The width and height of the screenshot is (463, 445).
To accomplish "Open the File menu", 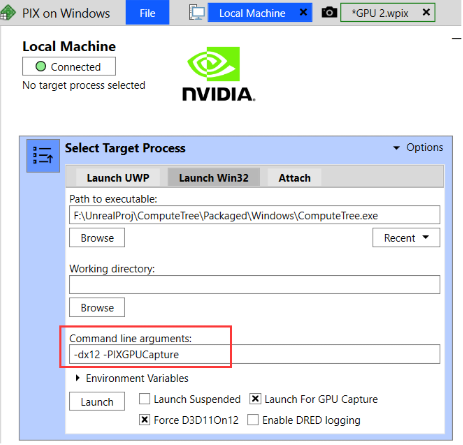I will click(147, 13).
